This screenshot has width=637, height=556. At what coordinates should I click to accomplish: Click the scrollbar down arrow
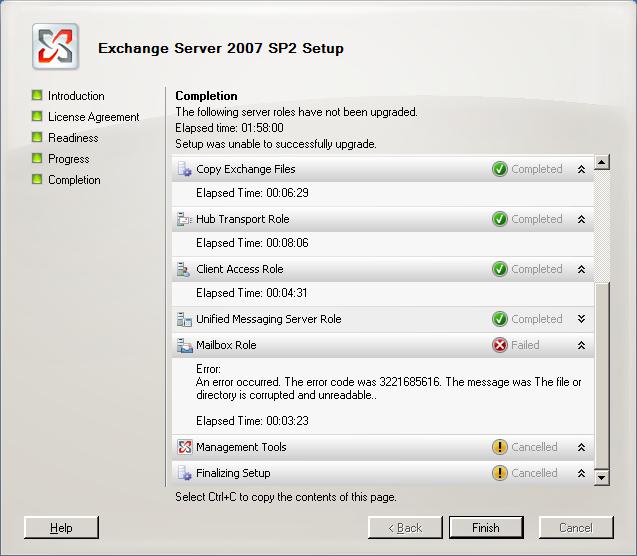click(602, 478)
